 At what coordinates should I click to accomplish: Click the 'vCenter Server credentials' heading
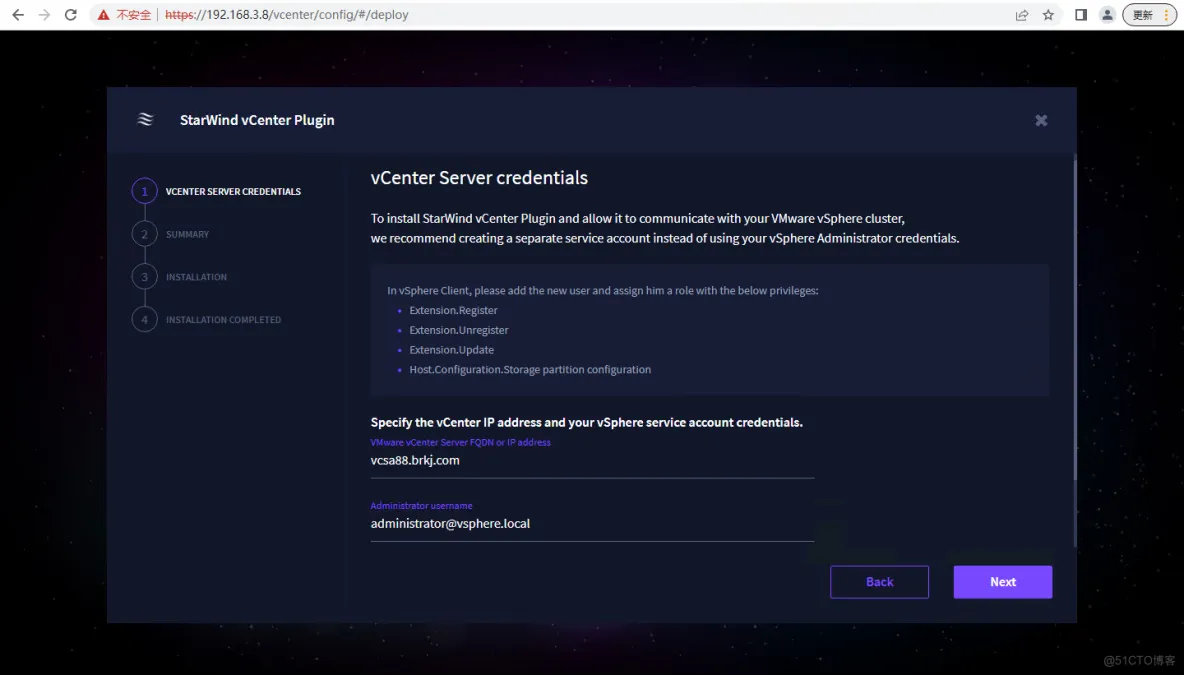[x=479, y=177]
